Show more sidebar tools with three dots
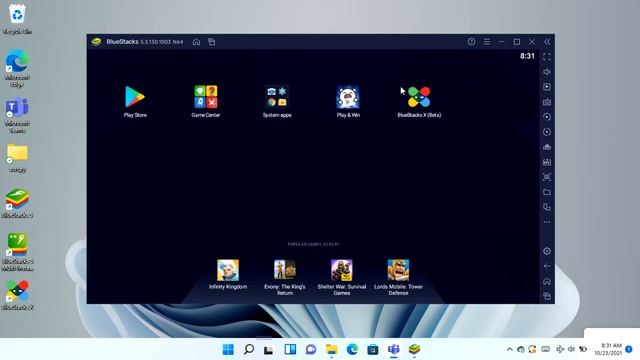 [x=547, y=222]
